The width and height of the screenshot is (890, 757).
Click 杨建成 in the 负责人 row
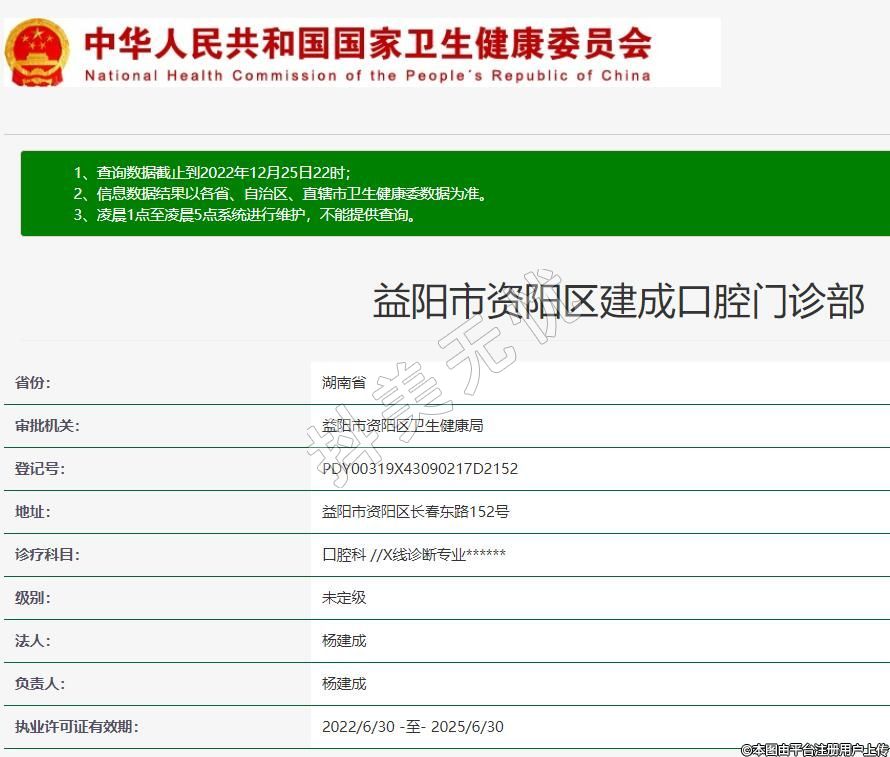point(344,684)
